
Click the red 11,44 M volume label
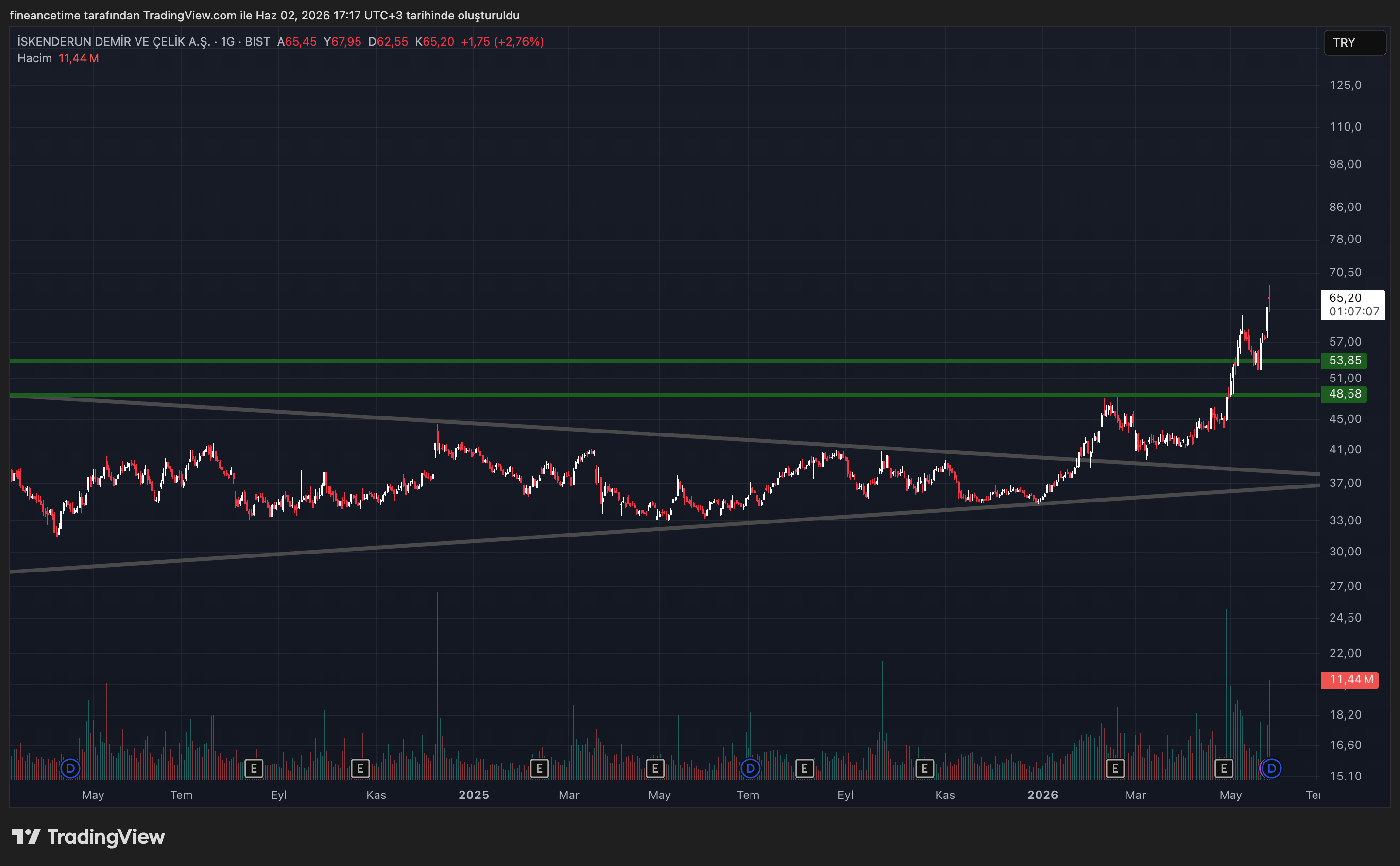(x=1349, y=680)
